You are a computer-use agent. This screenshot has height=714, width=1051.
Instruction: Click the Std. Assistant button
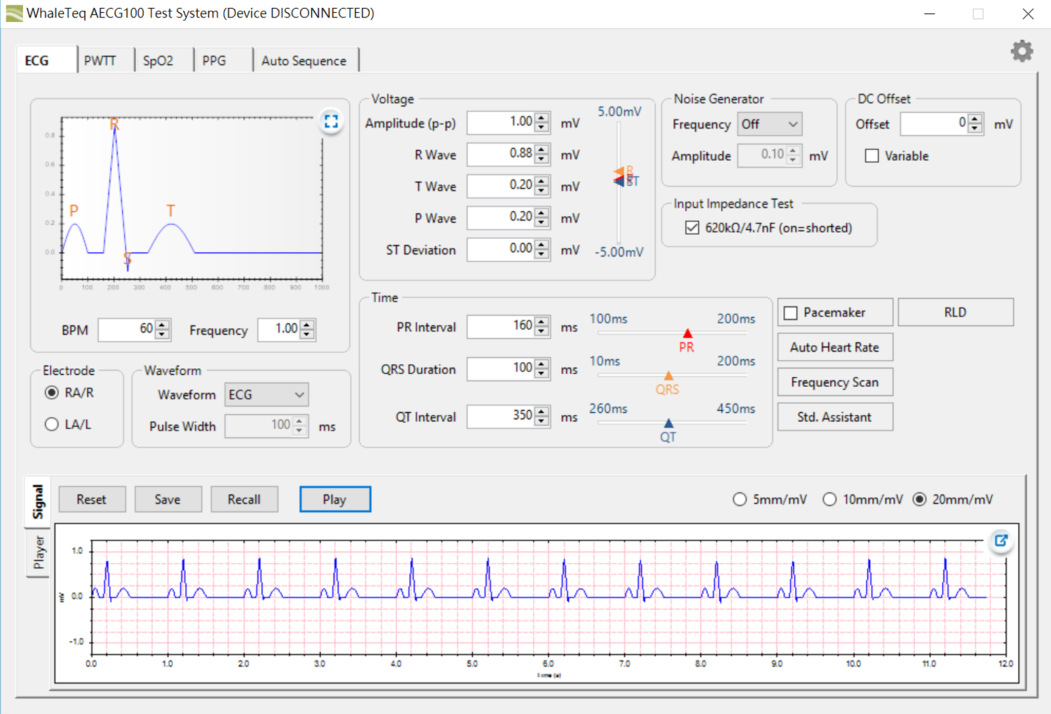pos(834,416)
